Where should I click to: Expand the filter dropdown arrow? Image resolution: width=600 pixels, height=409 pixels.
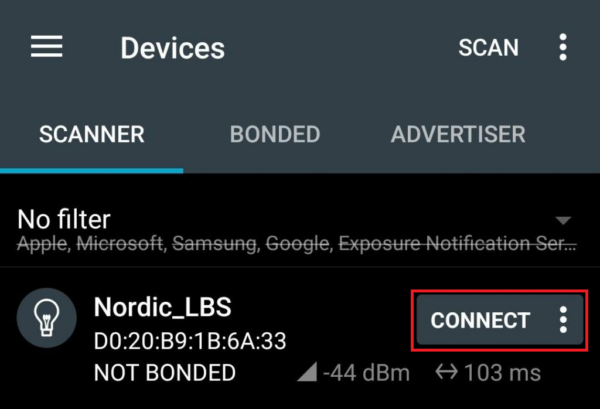[x=563, y=221]
